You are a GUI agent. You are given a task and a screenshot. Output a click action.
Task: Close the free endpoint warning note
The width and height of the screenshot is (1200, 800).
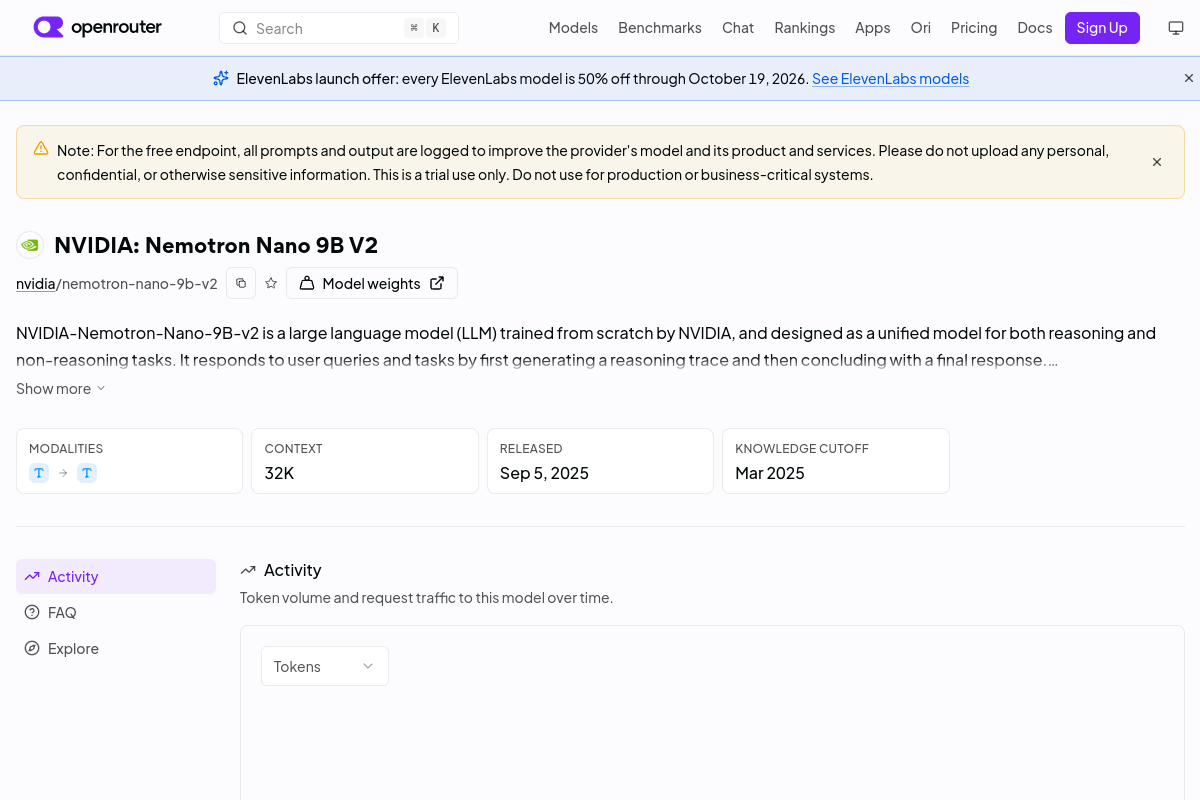(1157, 162)
